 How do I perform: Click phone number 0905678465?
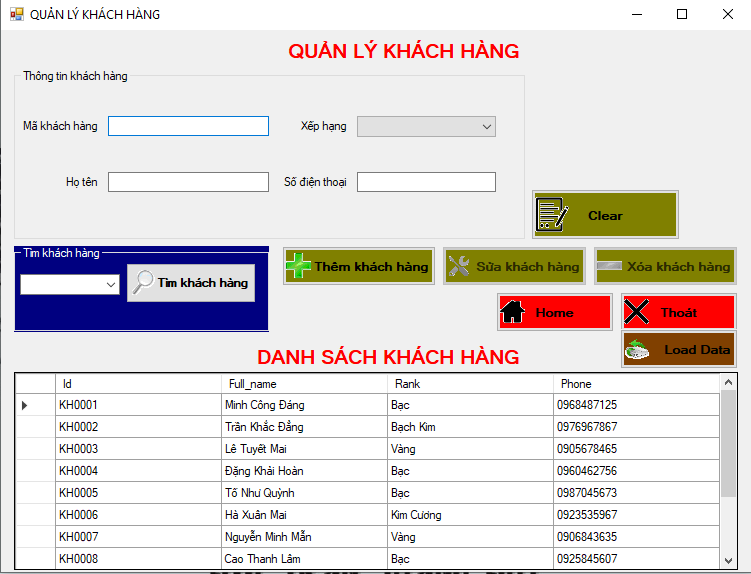tap(587, 448)
